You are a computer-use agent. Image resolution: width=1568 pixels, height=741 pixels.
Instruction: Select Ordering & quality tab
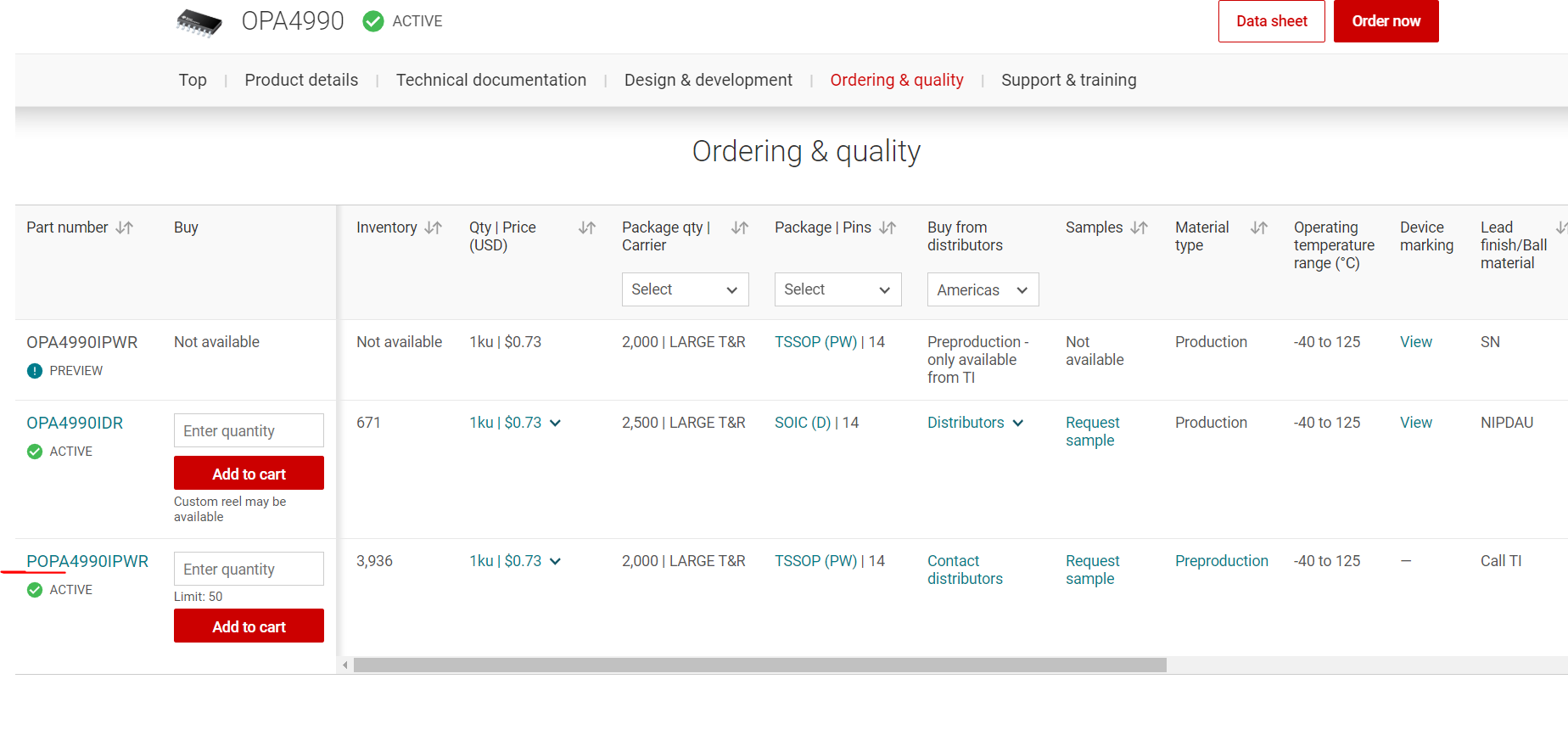pos(897,80)
